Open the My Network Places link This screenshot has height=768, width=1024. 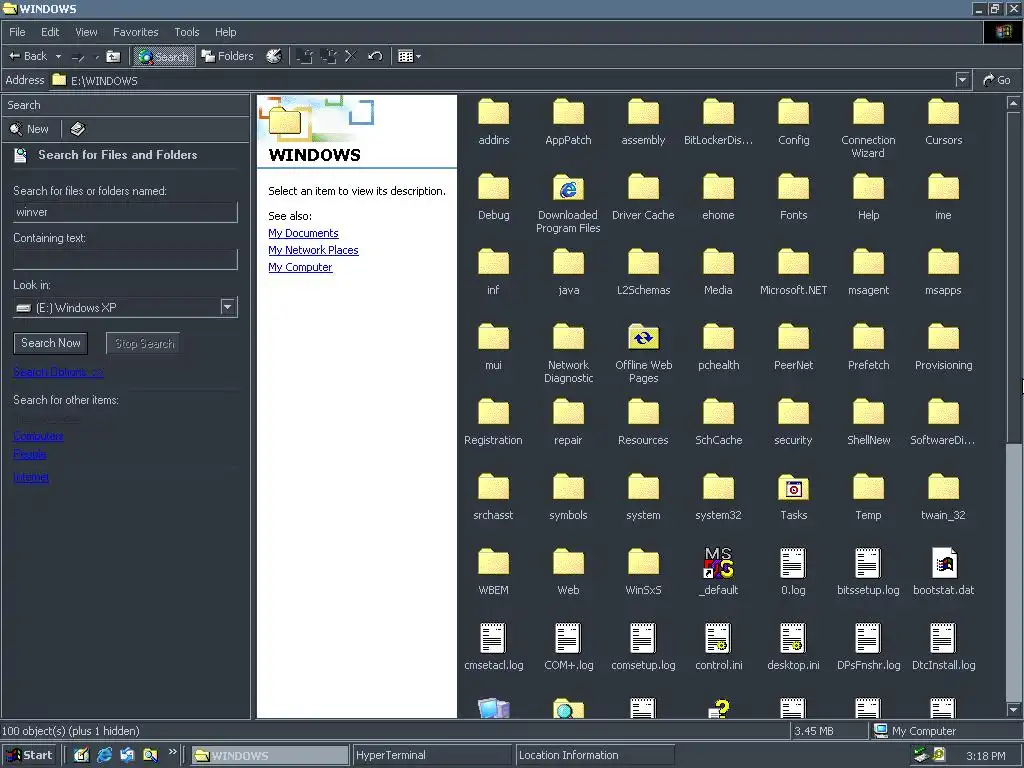pyautogui.click(x=313, y=250)
